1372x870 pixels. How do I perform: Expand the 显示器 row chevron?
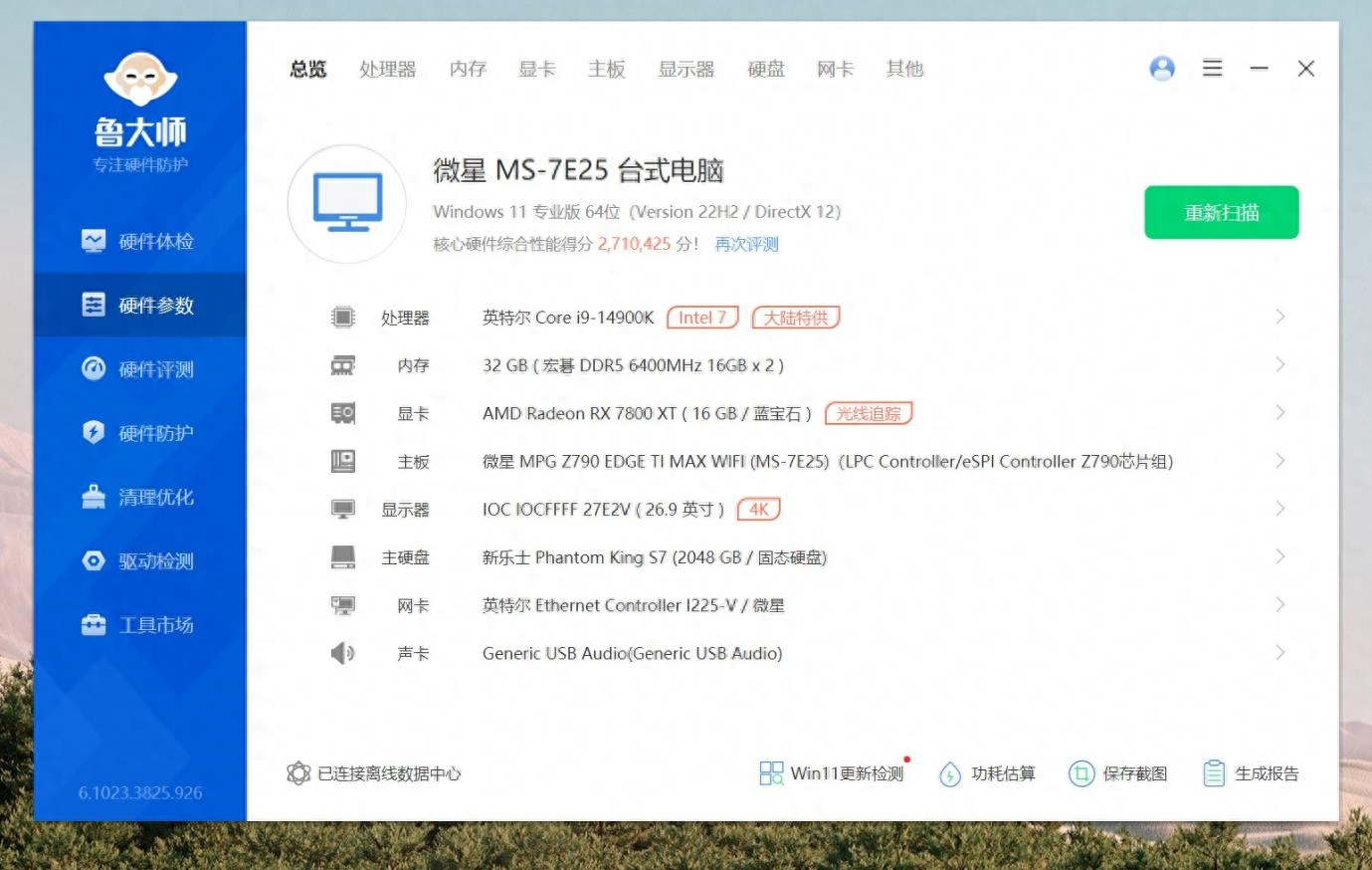pyautogui.click(x=1279, y=509)
